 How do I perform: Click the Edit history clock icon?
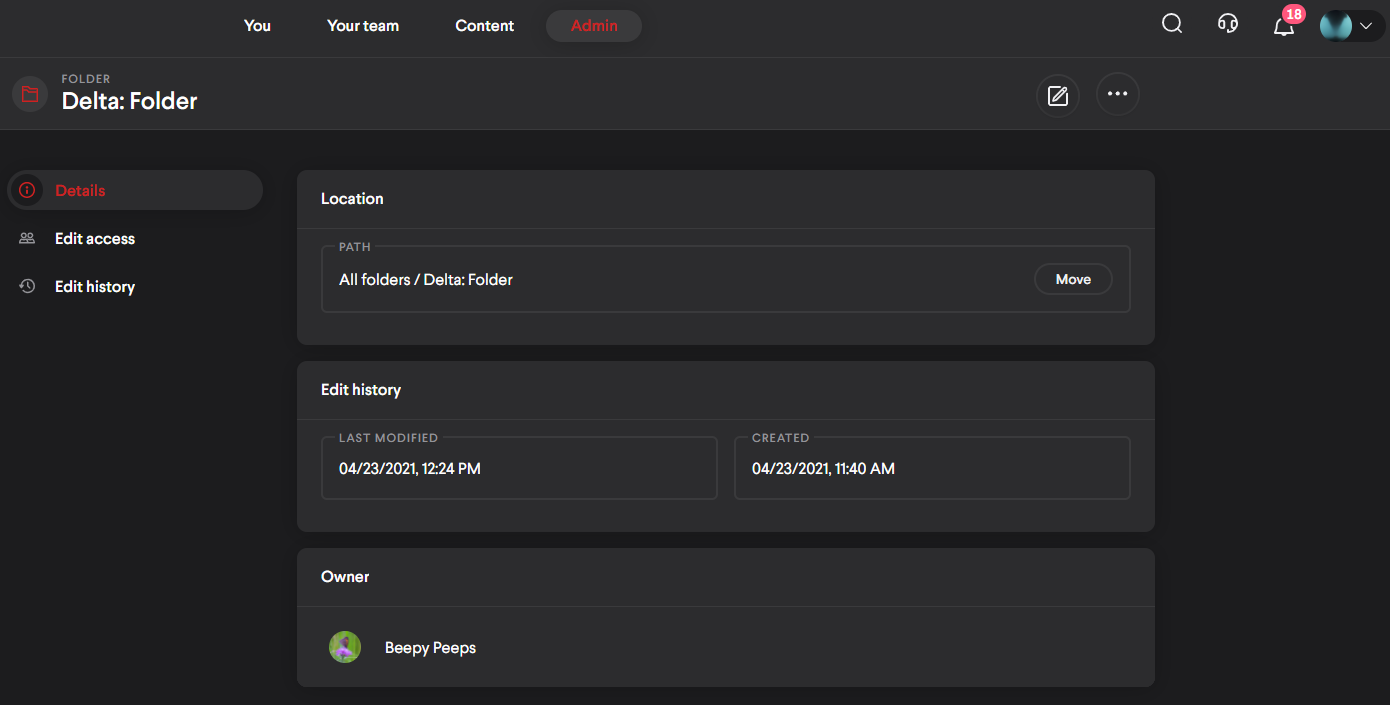click(27, 286)
